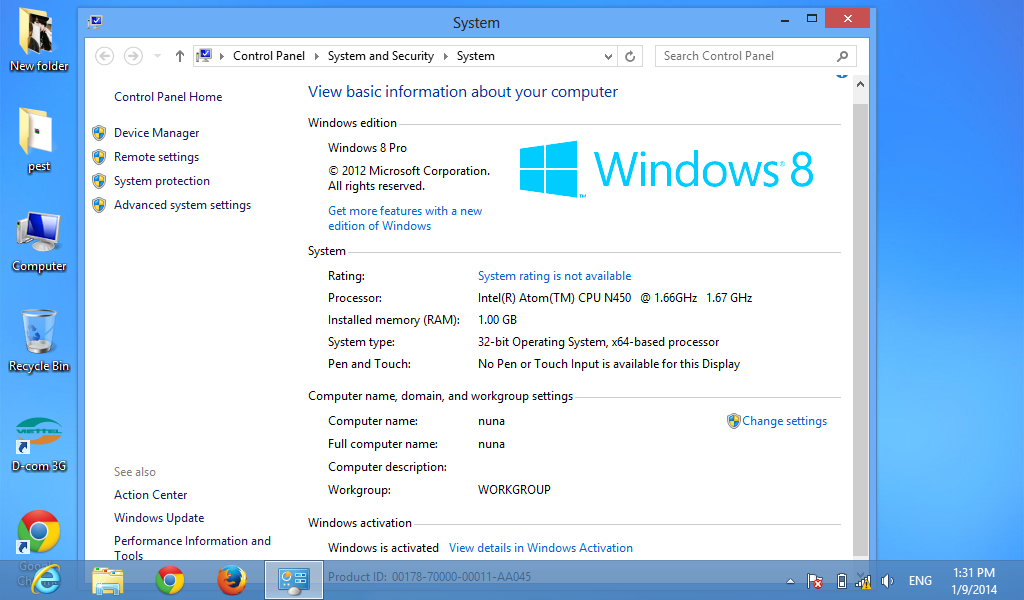The width and height of the screenshot is (1024, 600).
Task: Open Advanced system settings
Action: click(x=182, y=205)
